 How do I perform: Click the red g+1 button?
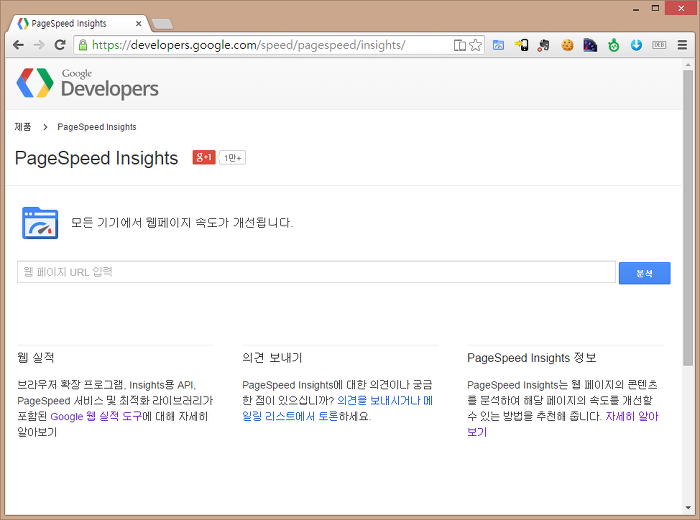[x=204, y=157]
